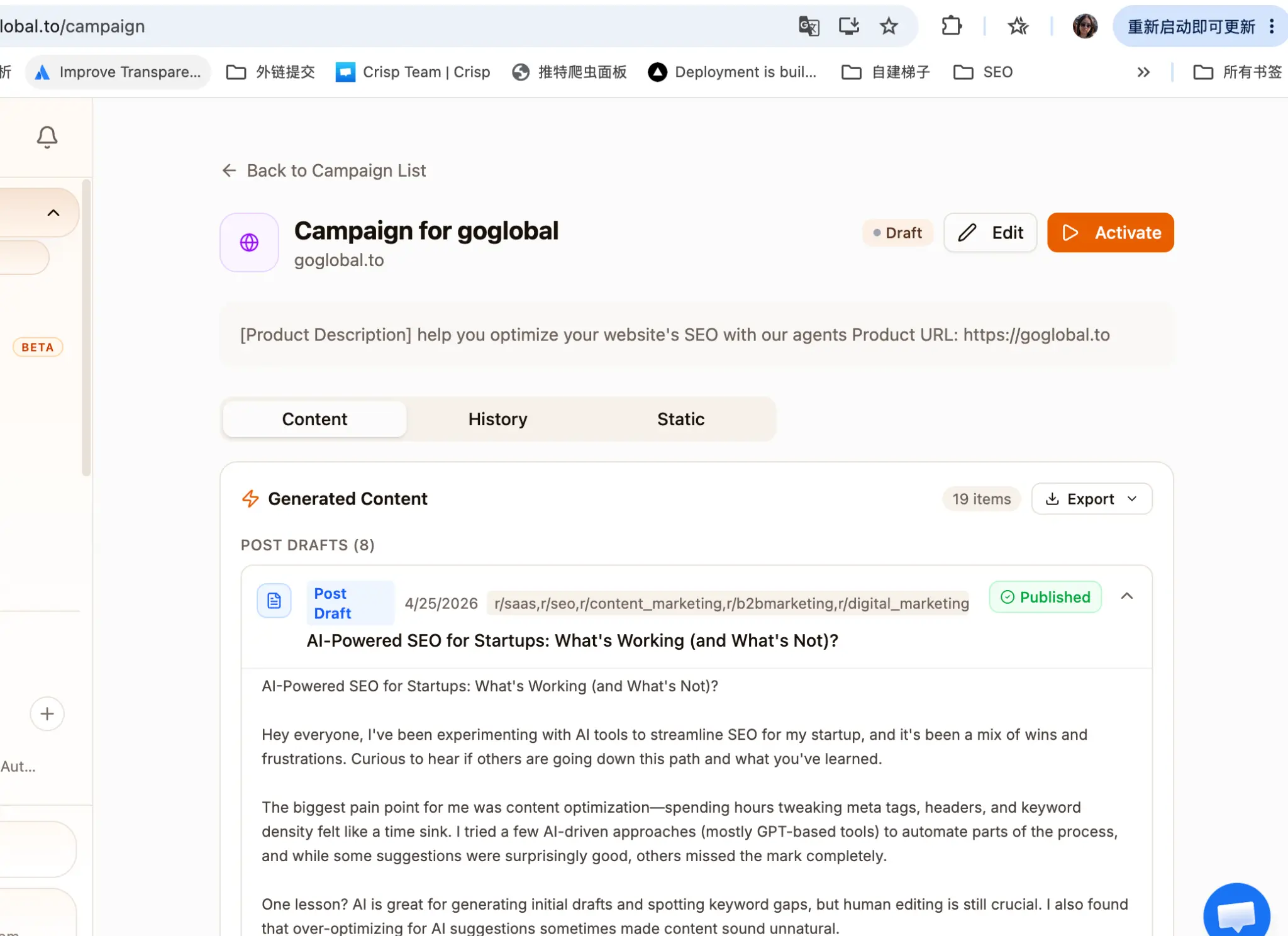Click the Post Draft label tag

click(x=350, y=603)
